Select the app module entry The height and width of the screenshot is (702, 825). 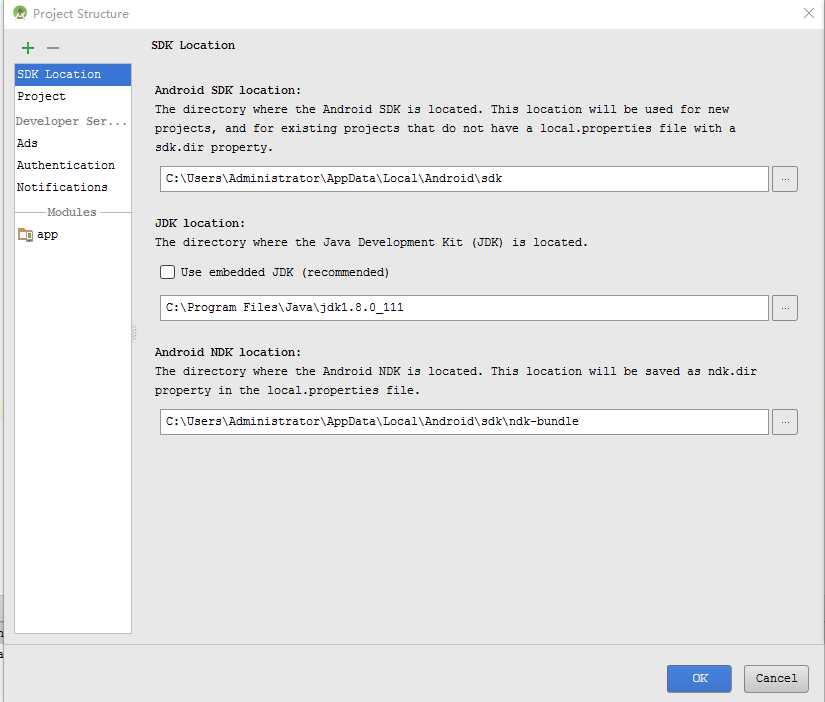(73, 234)
